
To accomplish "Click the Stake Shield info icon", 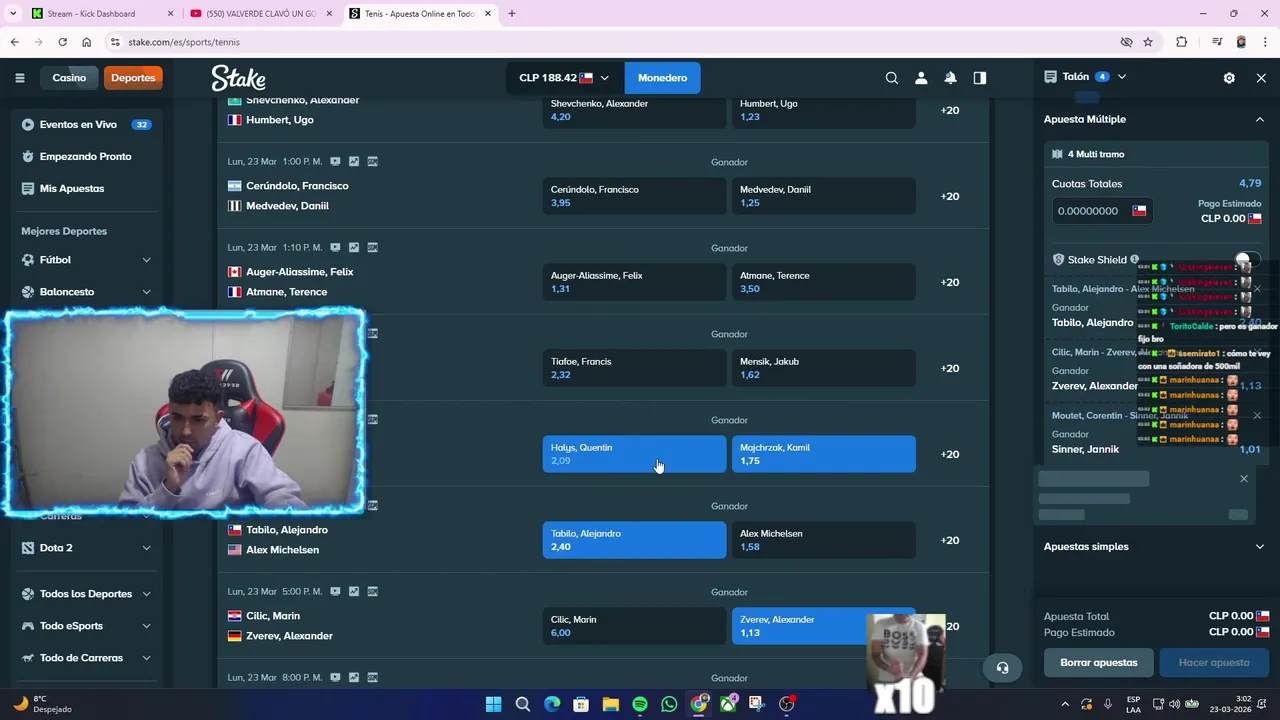I will coord(1134,260).
